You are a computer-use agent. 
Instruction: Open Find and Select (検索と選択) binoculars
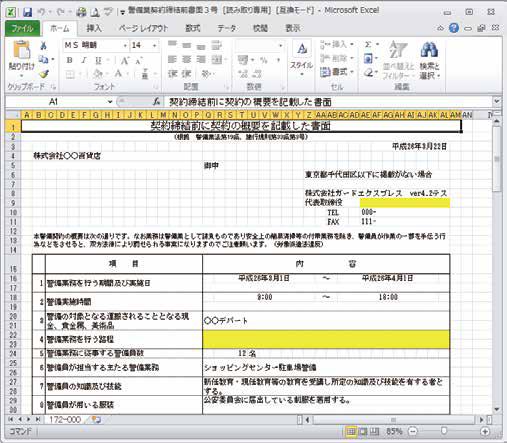430,60
